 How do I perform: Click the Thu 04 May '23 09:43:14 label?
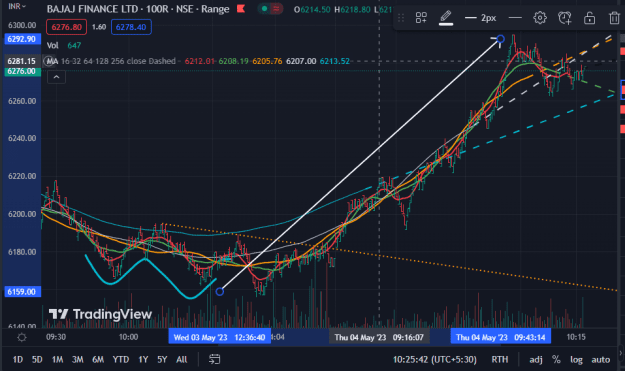coord(501,338)
